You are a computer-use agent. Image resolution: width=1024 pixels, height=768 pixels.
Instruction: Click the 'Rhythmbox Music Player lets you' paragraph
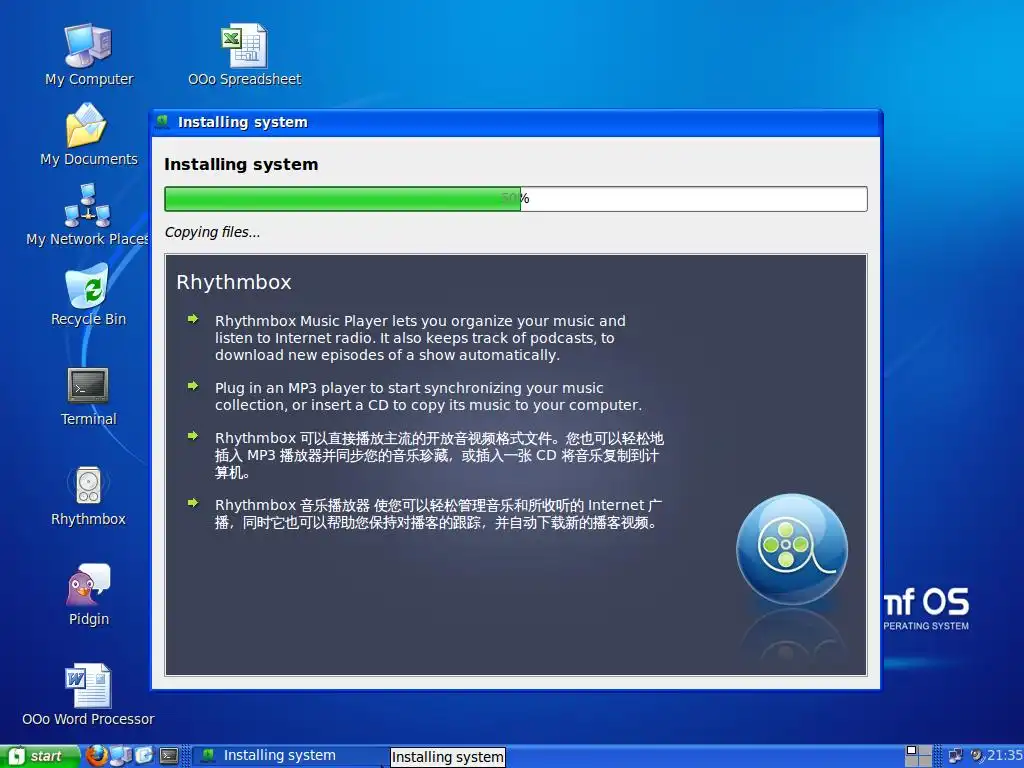pyautogui.click(x=420, y=338)
